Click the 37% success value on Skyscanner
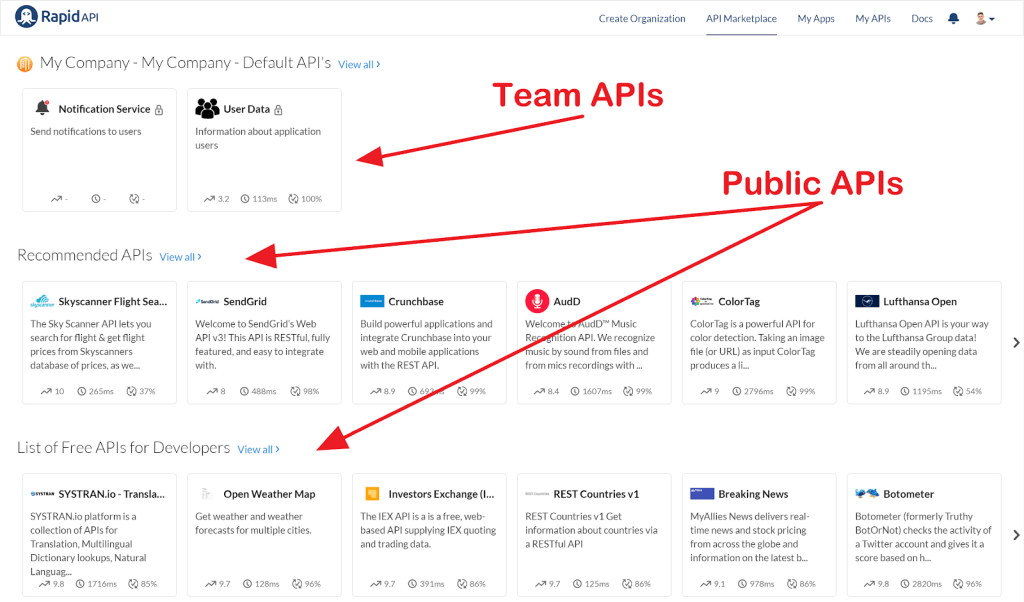 147,391
